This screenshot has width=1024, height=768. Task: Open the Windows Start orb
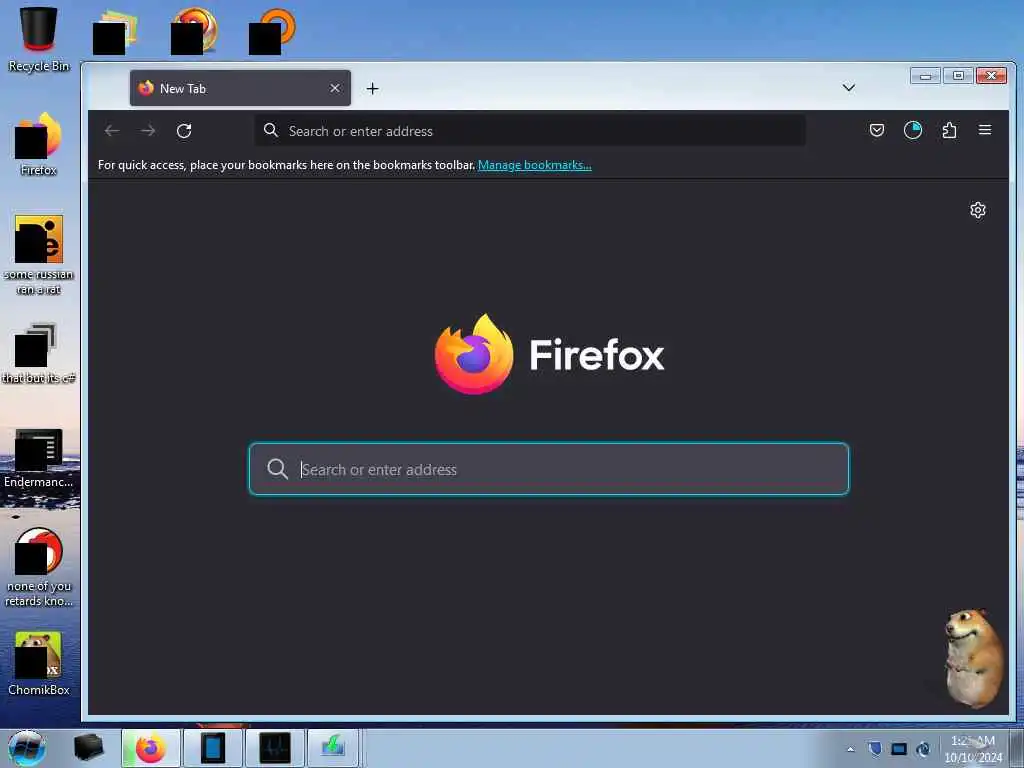point(27,748)
